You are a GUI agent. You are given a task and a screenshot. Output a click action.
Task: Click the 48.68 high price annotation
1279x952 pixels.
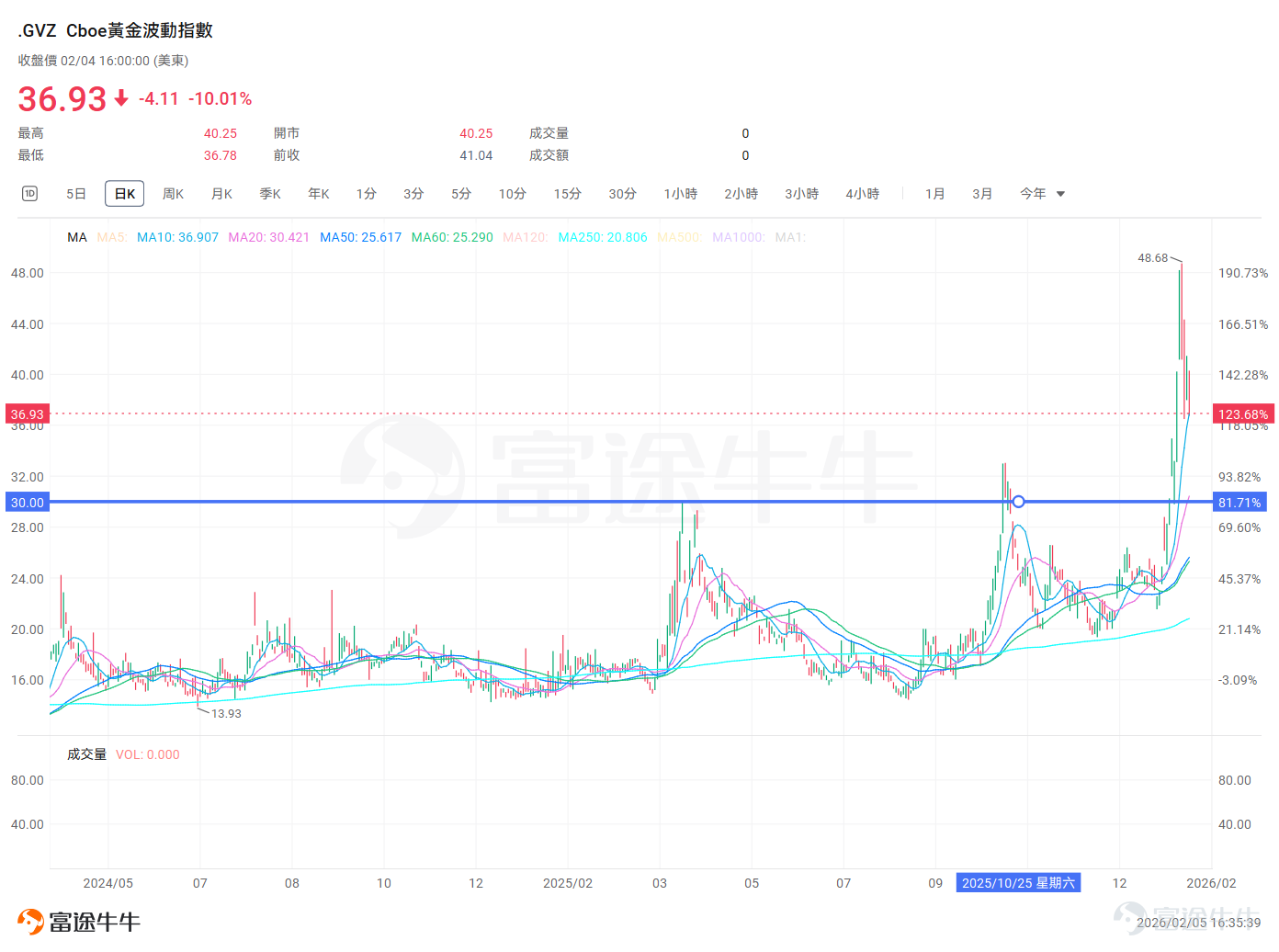pyautogui.click(x=1152, y=258)
